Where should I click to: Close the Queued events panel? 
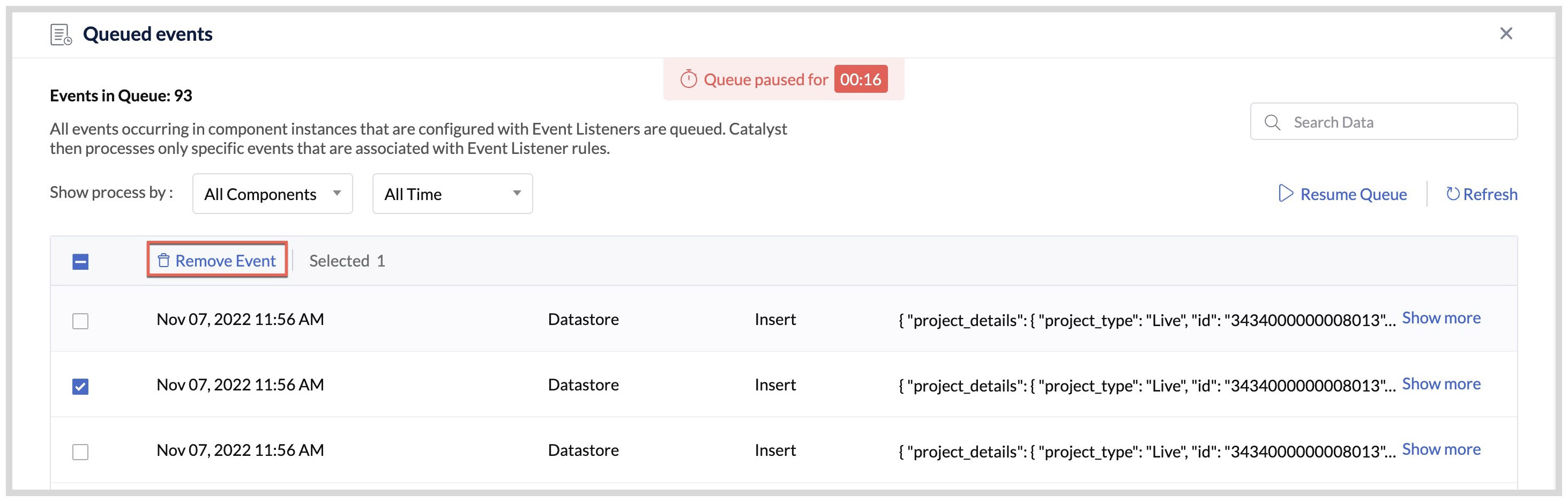pos(1506,33)
